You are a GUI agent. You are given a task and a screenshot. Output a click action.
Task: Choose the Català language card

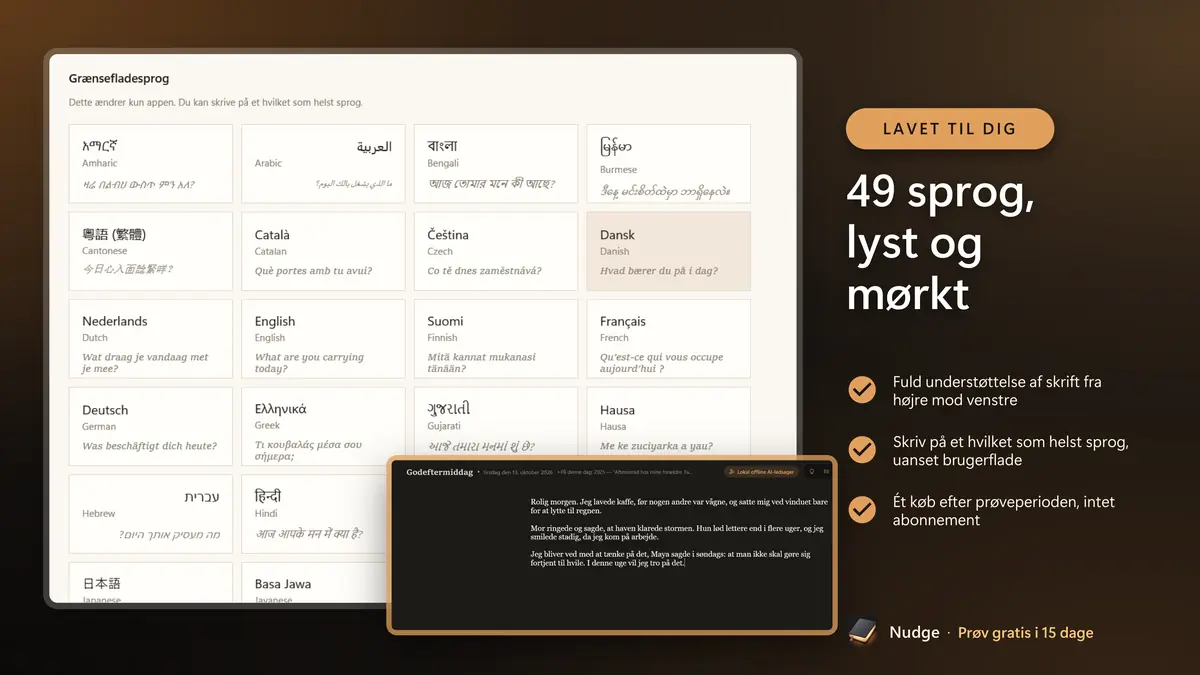[x=323, y=251]
